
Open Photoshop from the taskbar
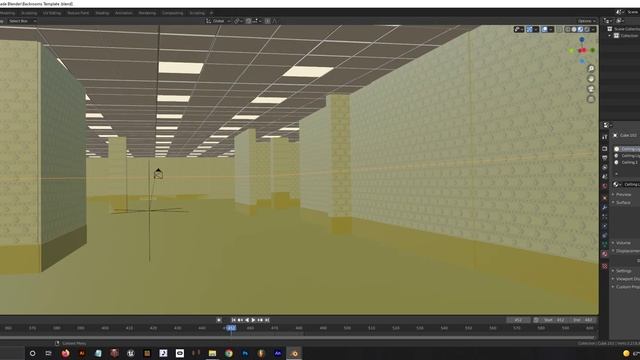[x=245, y=353]
